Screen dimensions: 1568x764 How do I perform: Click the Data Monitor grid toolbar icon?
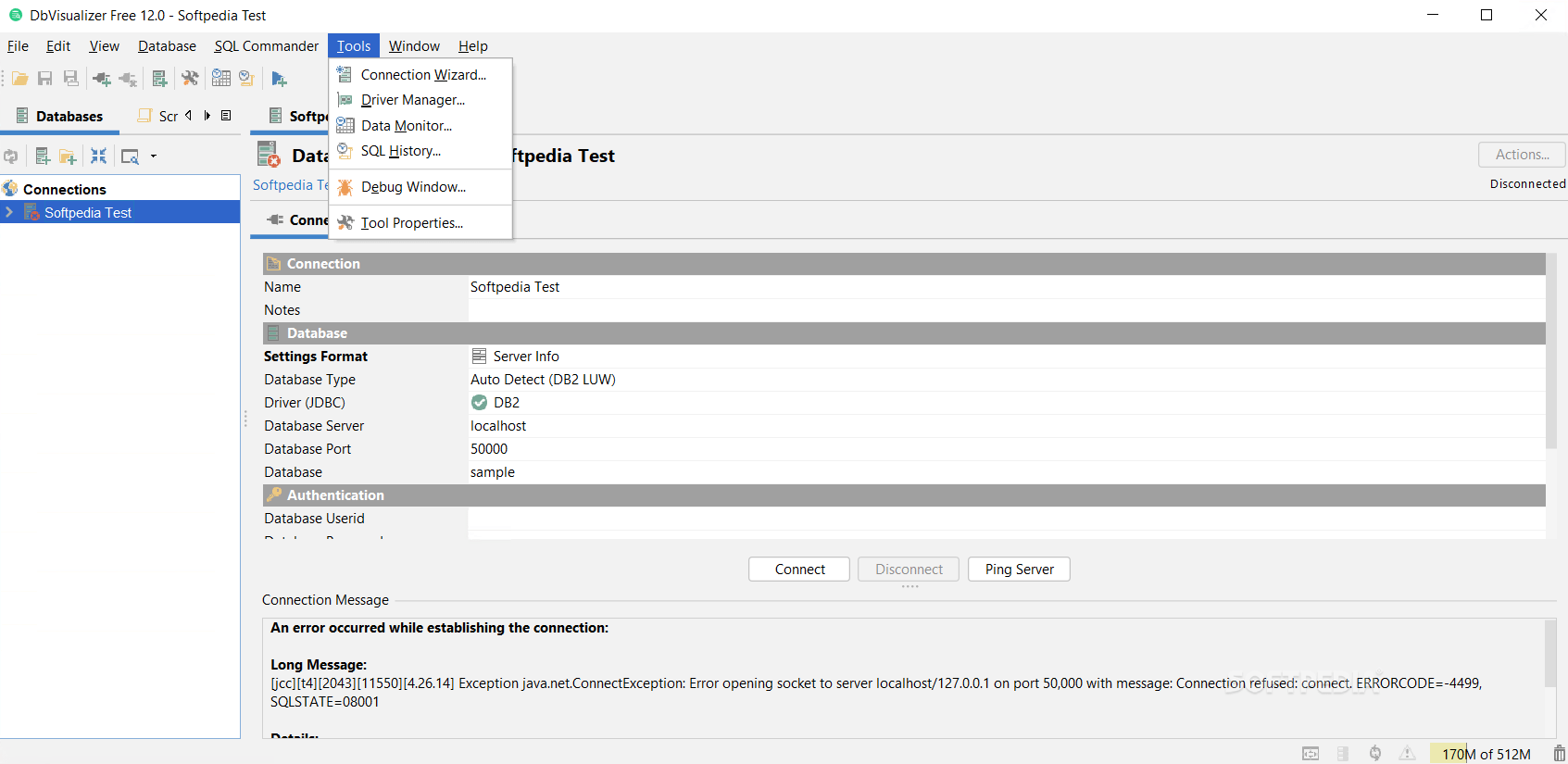(x=221, y=79)
